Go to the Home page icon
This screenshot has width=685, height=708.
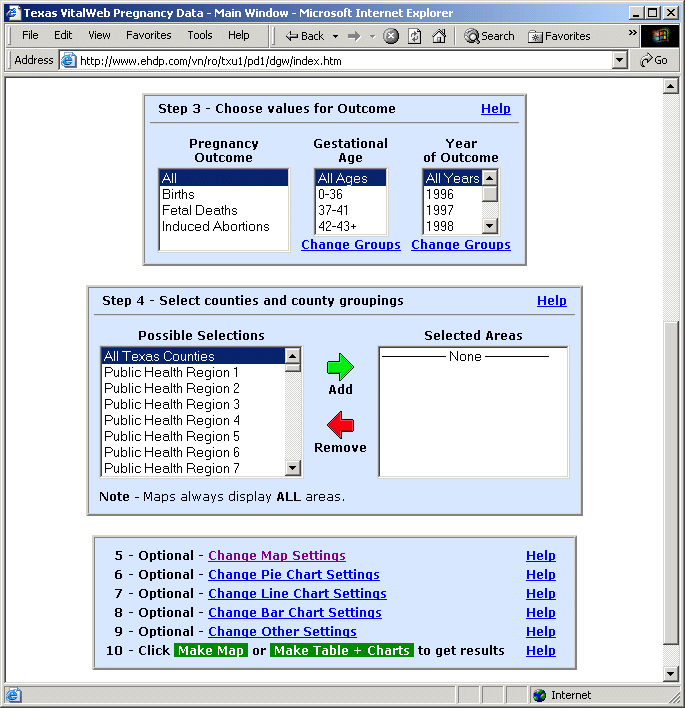tap(439, 36)
